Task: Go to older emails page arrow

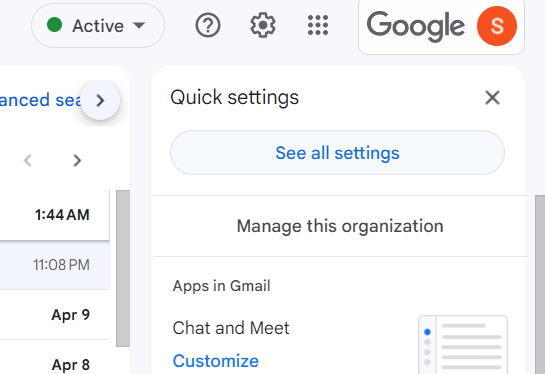Action: pos(77,161)
